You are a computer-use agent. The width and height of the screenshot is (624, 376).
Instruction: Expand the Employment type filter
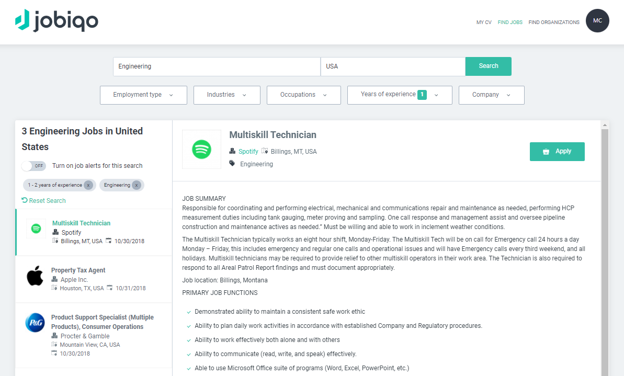pos(143,95)
